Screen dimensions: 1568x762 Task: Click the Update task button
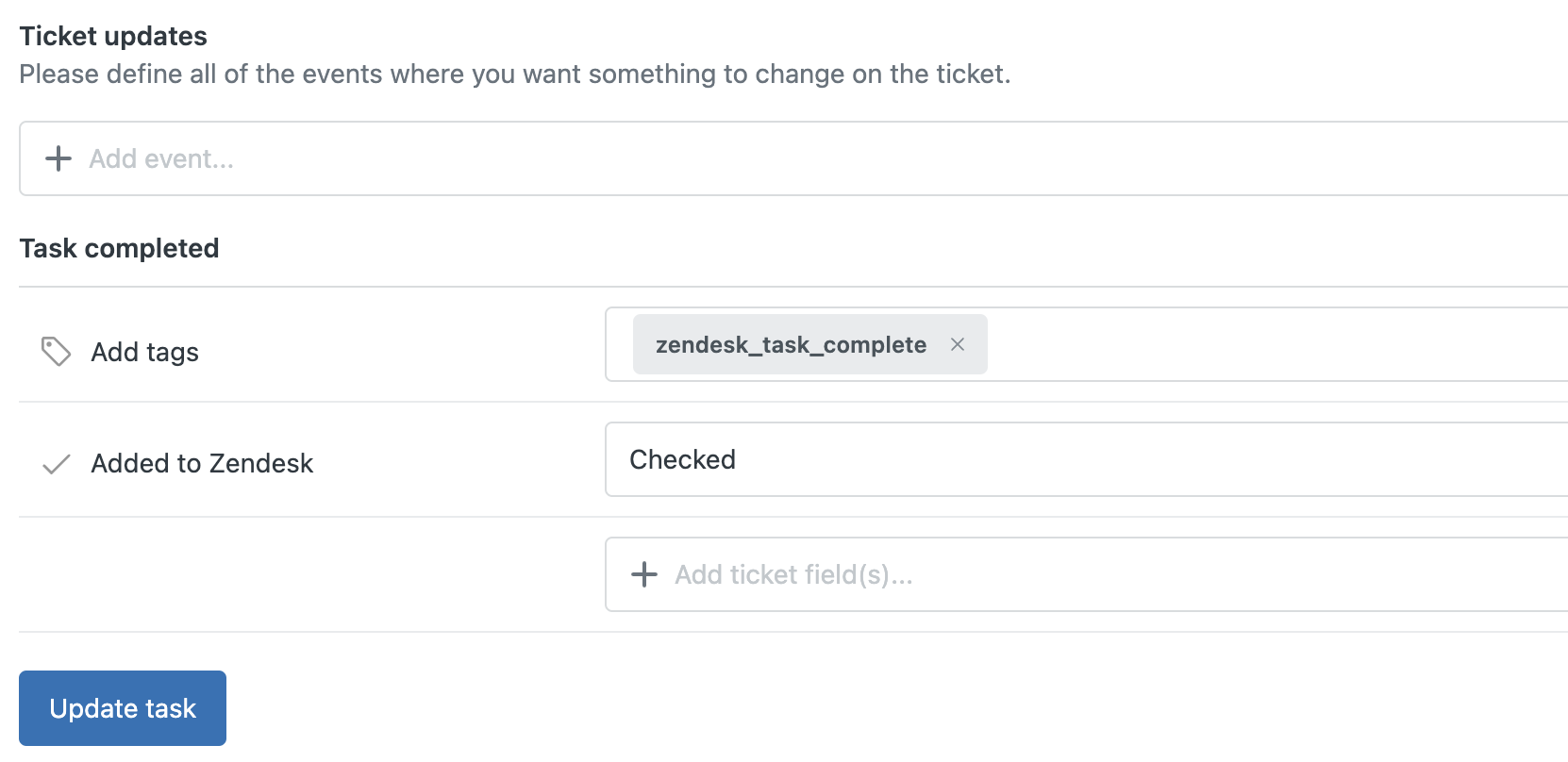123,708
